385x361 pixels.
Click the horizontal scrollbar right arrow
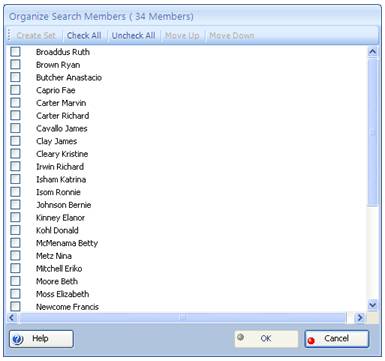[x=360, y=318]
